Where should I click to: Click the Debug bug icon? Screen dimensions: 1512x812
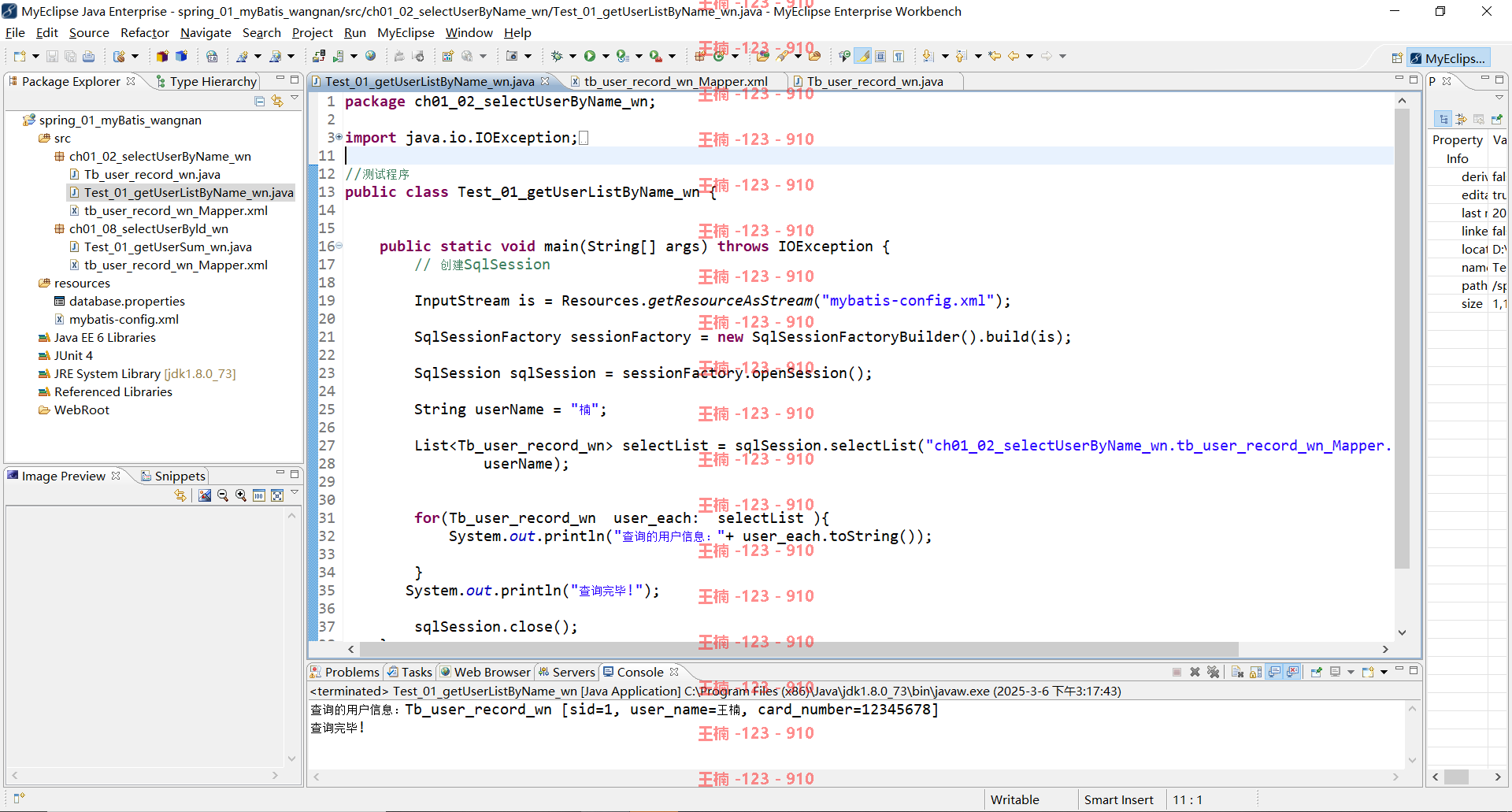point(557,56)
